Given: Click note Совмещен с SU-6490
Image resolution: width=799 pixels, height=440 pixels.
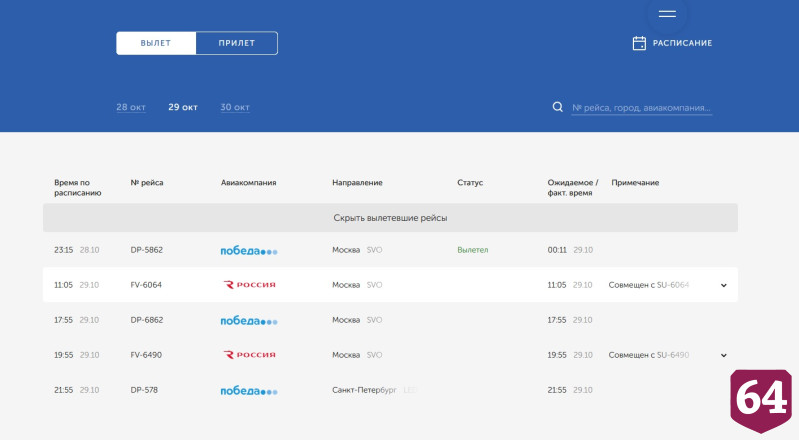Looking at the screenshot, I should coord(649,355).
